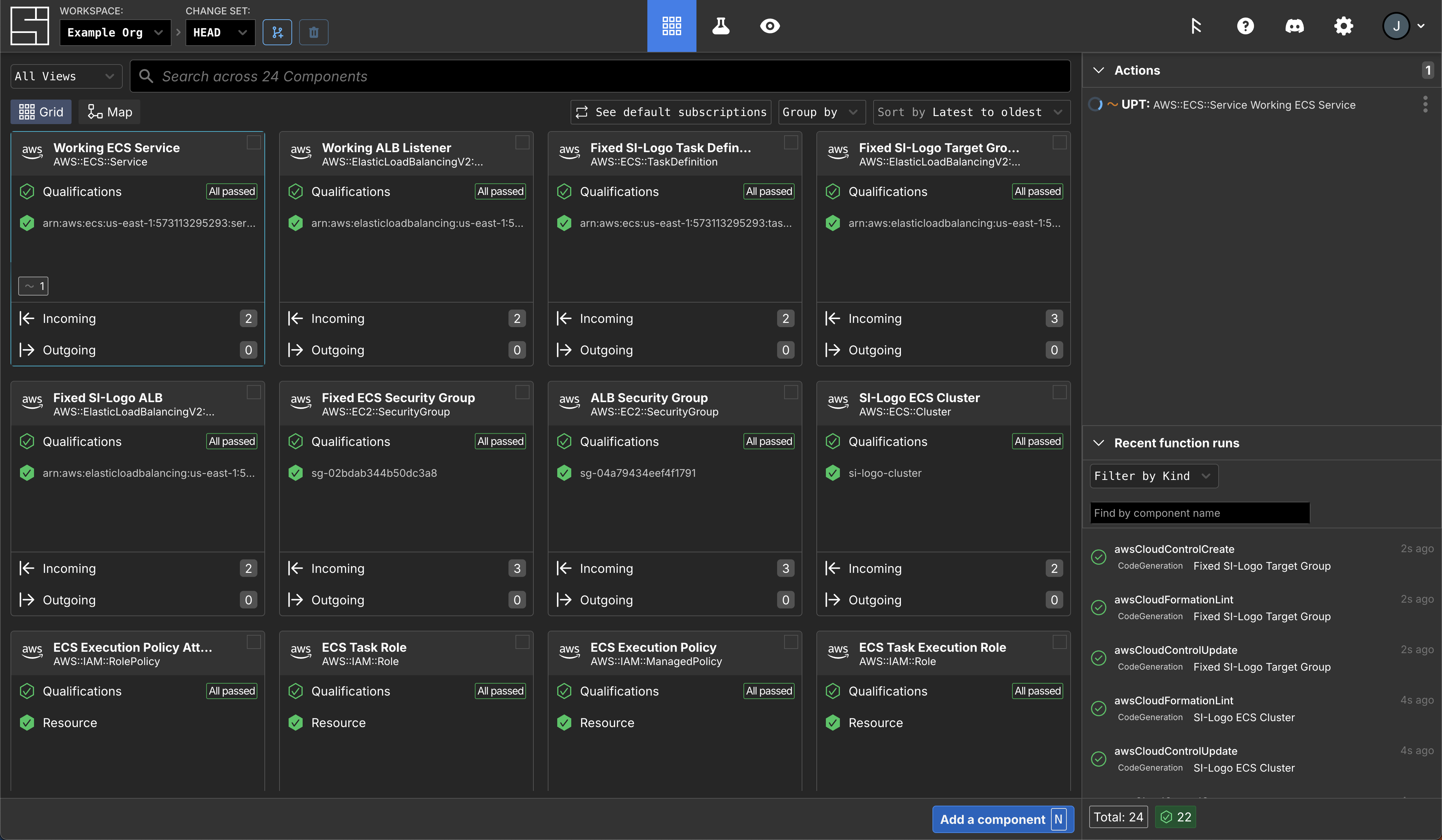
Task: Open the Group by dropdown
Action: click(822, 111)
